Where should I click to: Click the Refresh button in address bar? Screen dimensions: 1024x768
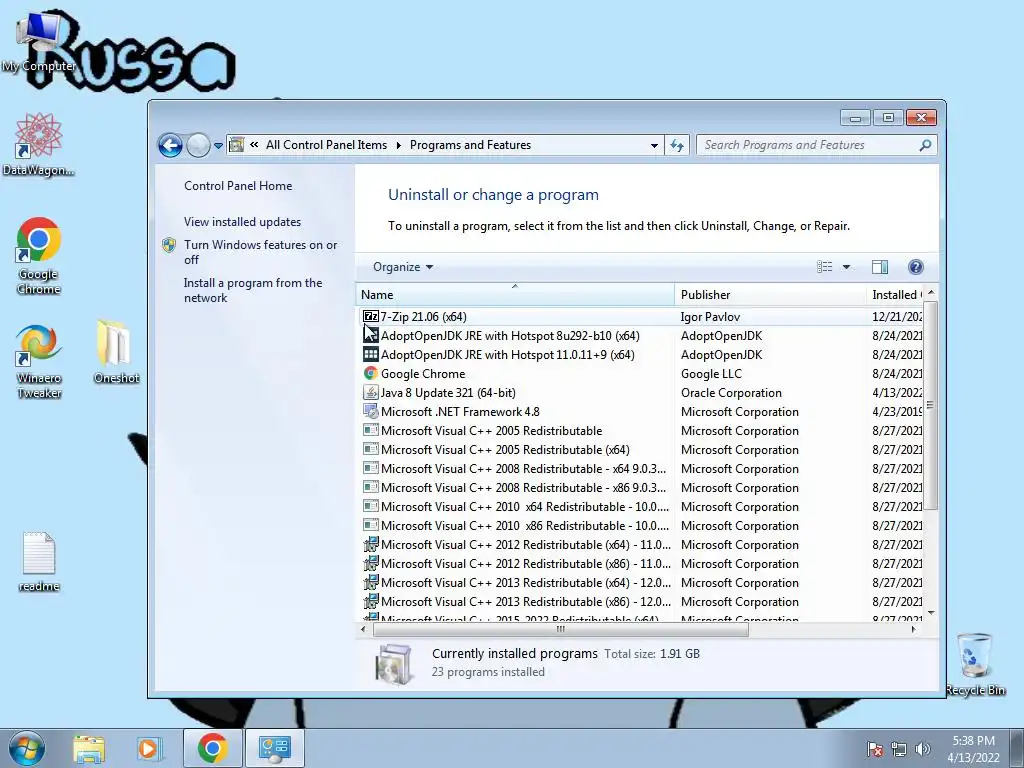(x=677, y=146)
